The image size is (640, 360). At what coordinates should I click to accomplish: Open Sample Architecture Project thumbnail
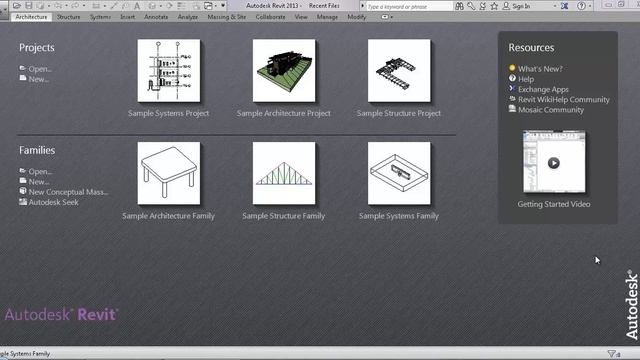284,71
